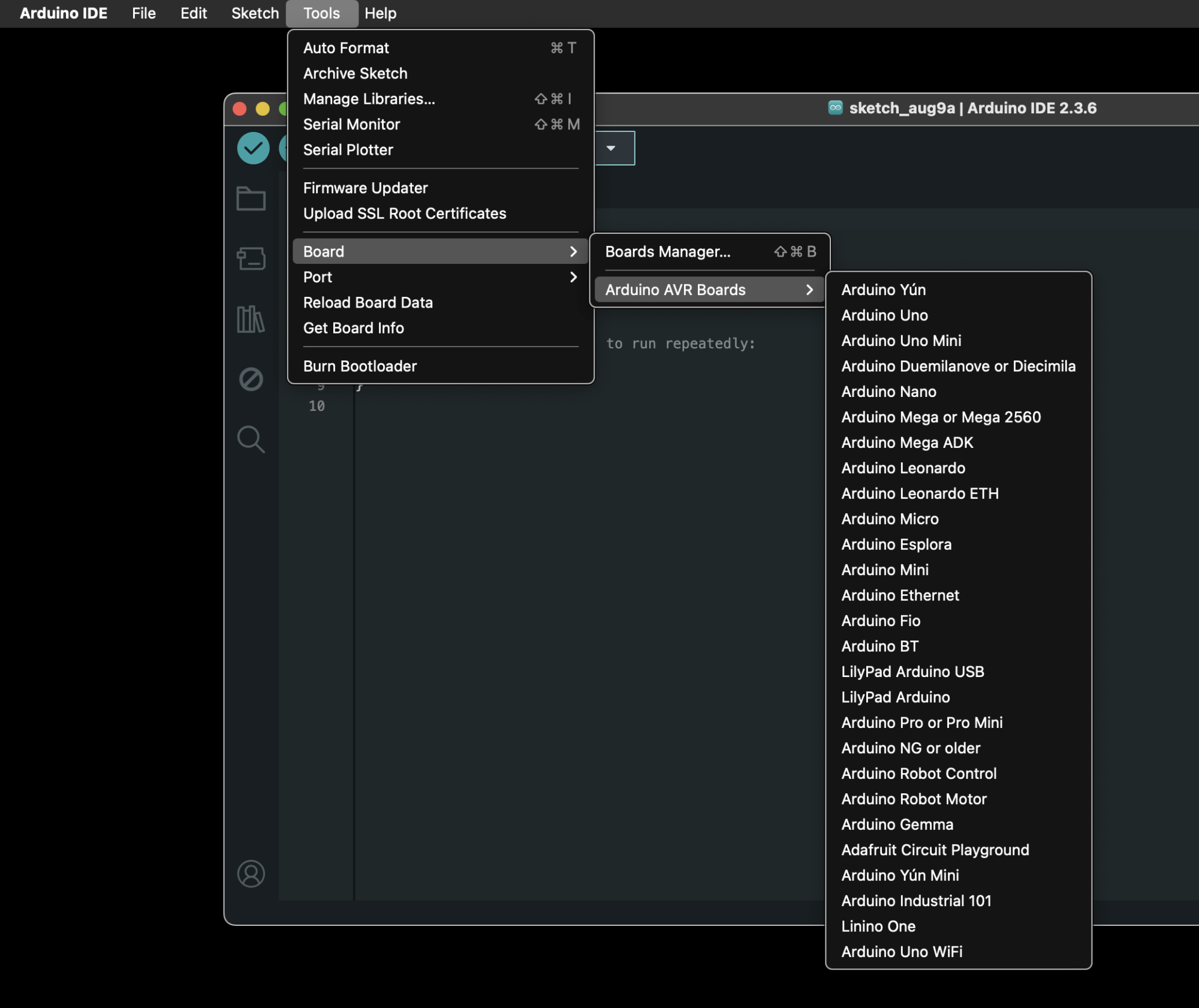
Task: Select Arduino Industrial 101 board
Action: tap(958, 901)
